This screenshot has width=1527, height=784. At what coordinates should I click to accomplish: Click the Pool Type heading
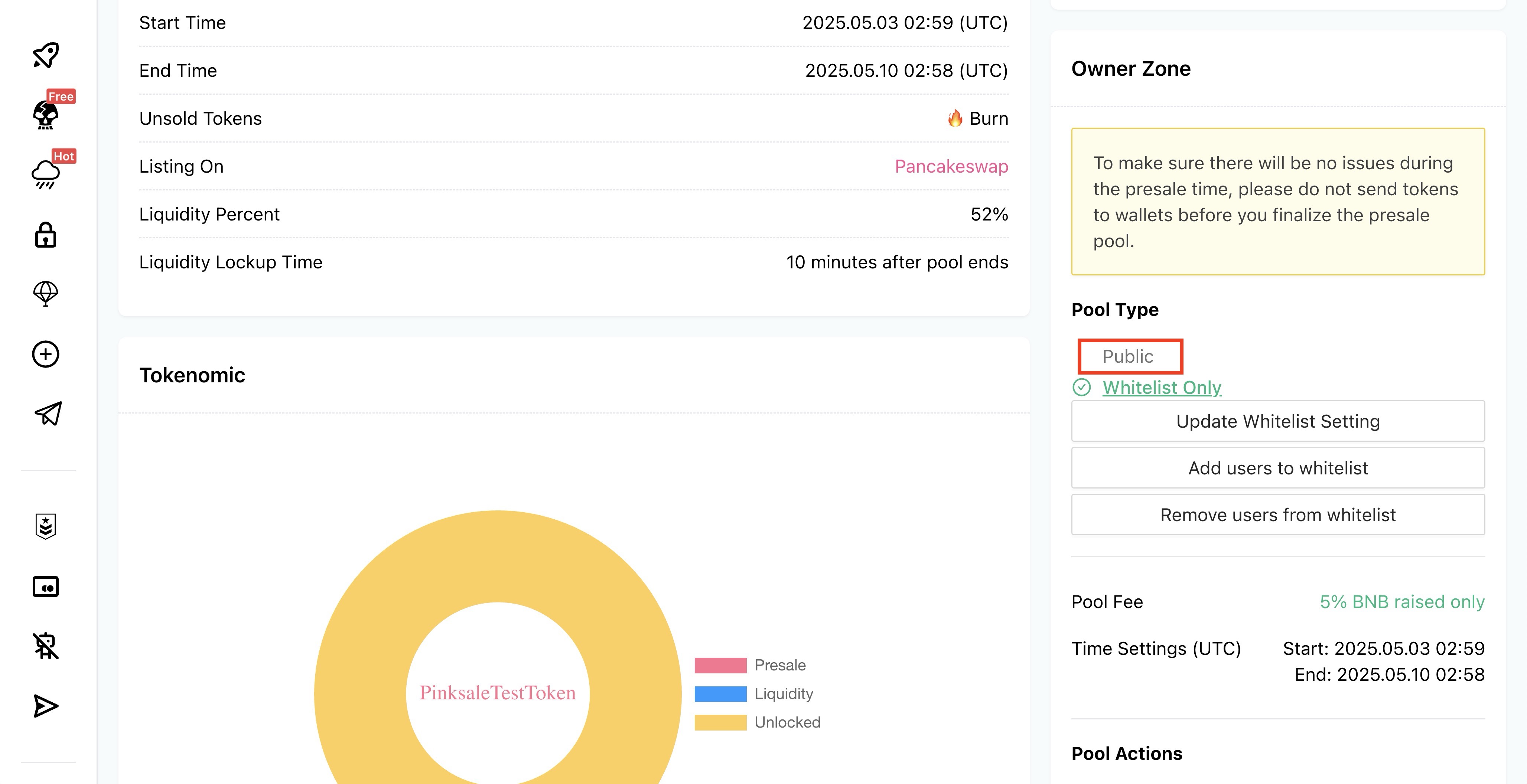pos(1115,310)
